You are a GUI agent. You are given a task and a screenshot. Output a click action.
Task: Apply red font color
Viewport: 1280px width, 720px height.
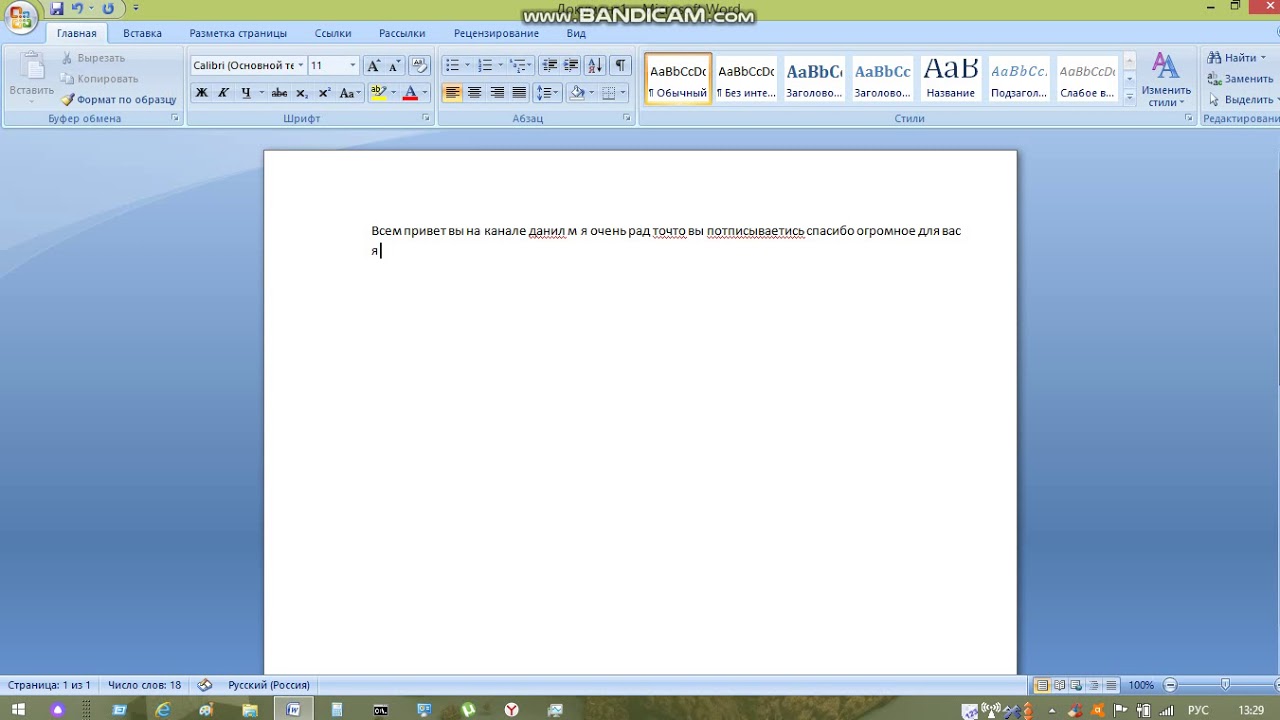(409, 93)
